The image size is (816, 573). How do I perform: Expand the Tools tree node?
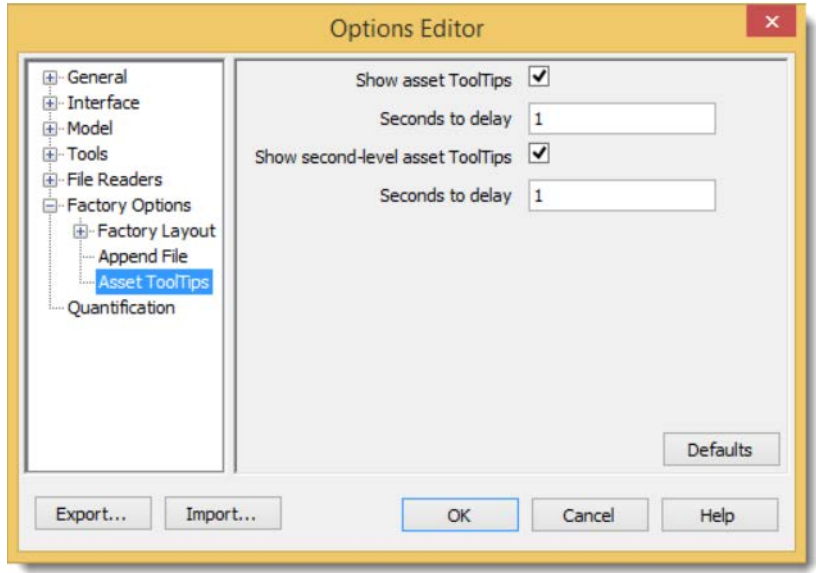click(50, 154)
